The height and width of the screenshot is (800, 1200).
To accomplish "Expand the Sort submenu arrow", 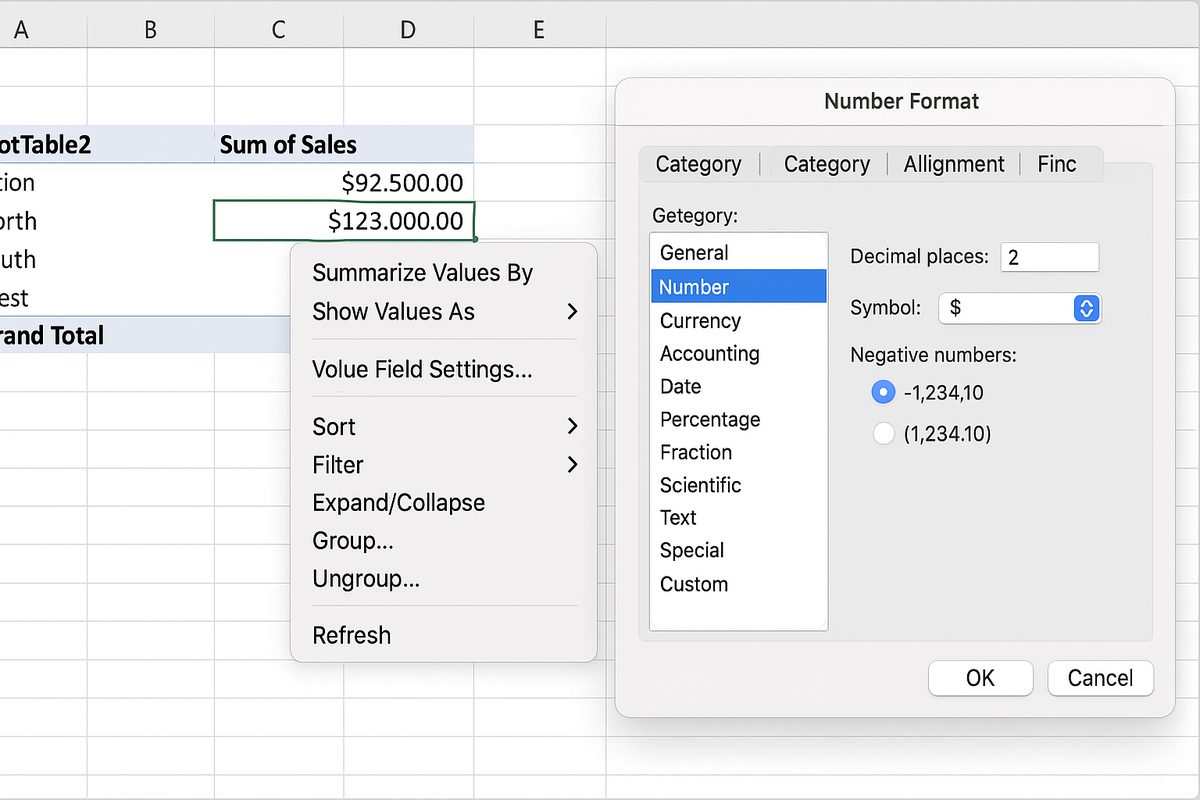I will (x=572, y=427).
